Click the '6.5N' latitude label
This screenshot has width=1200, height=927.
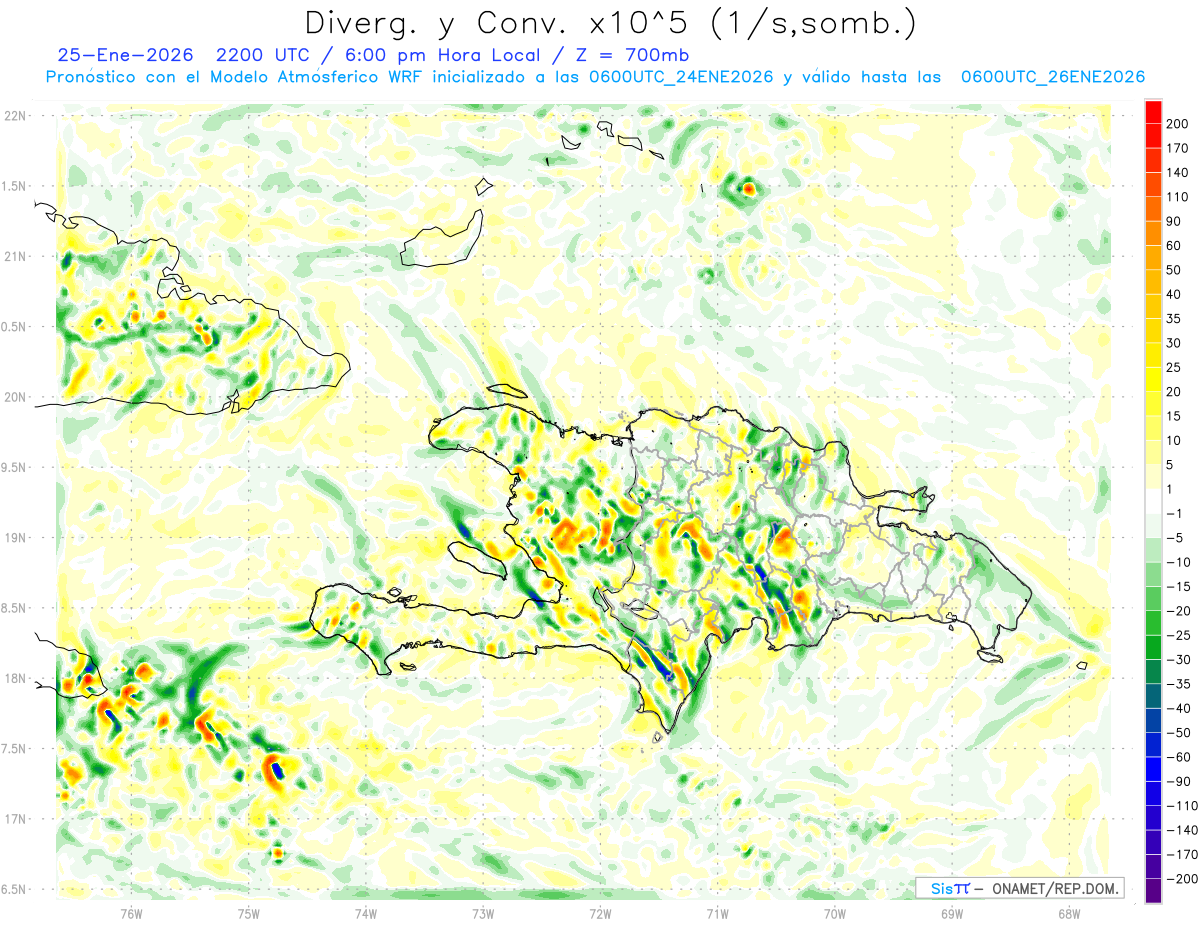coord(15,889)
